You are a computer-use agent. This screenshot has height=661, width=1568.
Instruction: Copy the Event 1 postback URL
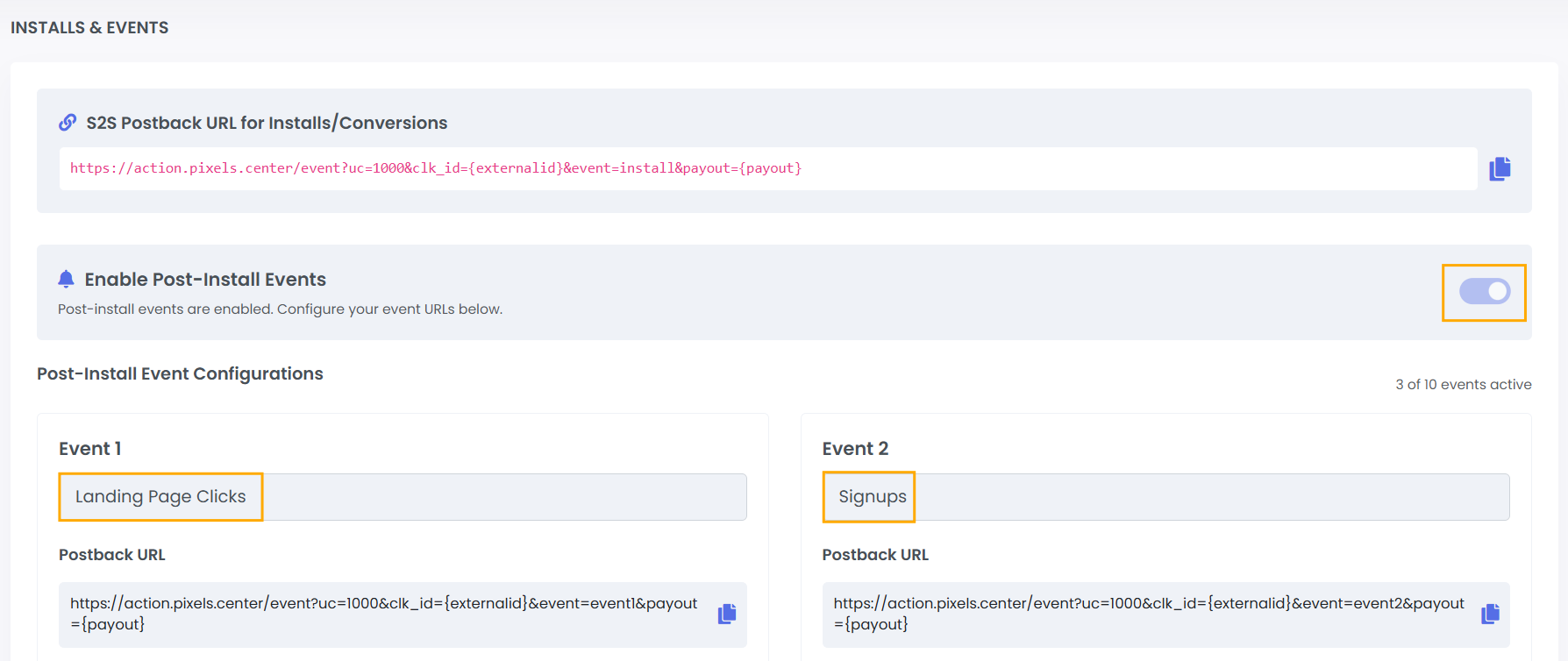[727, 614]
